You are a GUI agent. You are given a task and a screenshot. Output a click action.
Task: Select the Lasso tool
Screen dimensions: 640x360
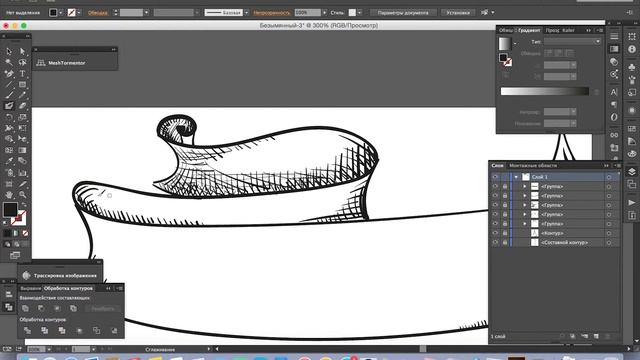(22, 62)
